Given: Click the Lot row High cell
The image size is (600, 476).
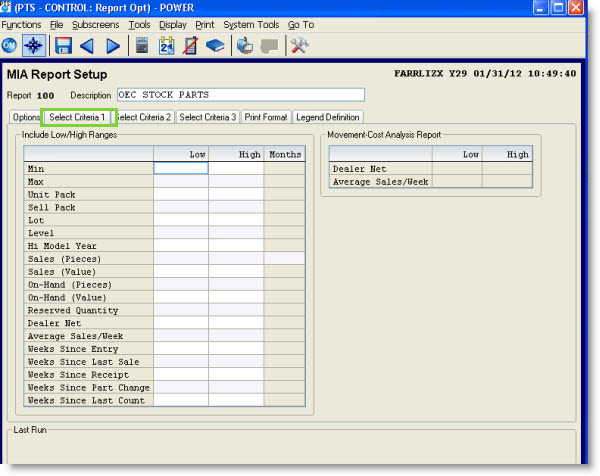Looking at the screenshot, I should [x=236, y=220].
